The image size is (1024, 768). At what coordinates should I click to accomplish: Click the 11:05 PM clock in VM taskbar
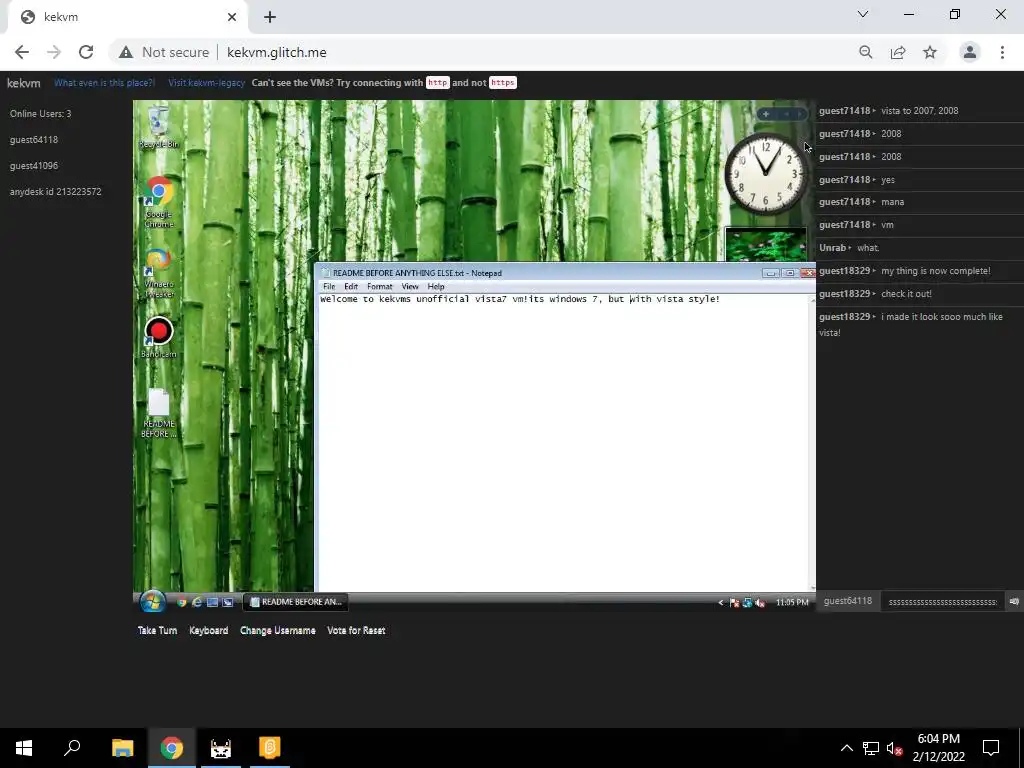(x=792, y=602)
